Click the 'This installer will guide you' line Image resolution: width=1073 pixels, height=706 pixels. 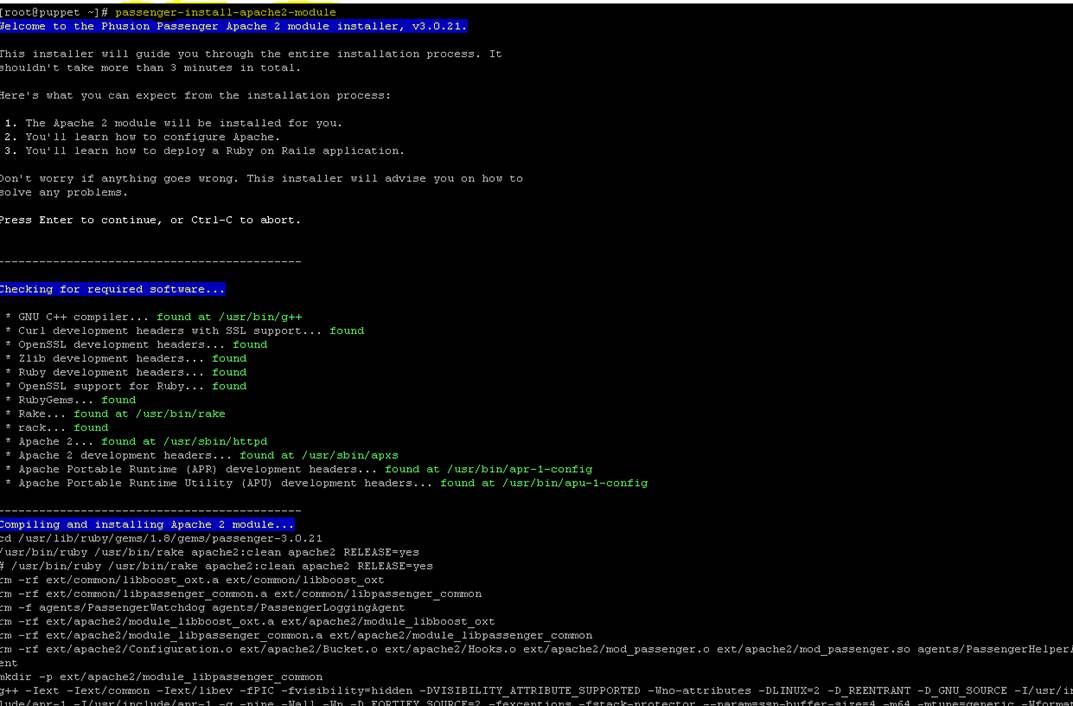point(250,53)
